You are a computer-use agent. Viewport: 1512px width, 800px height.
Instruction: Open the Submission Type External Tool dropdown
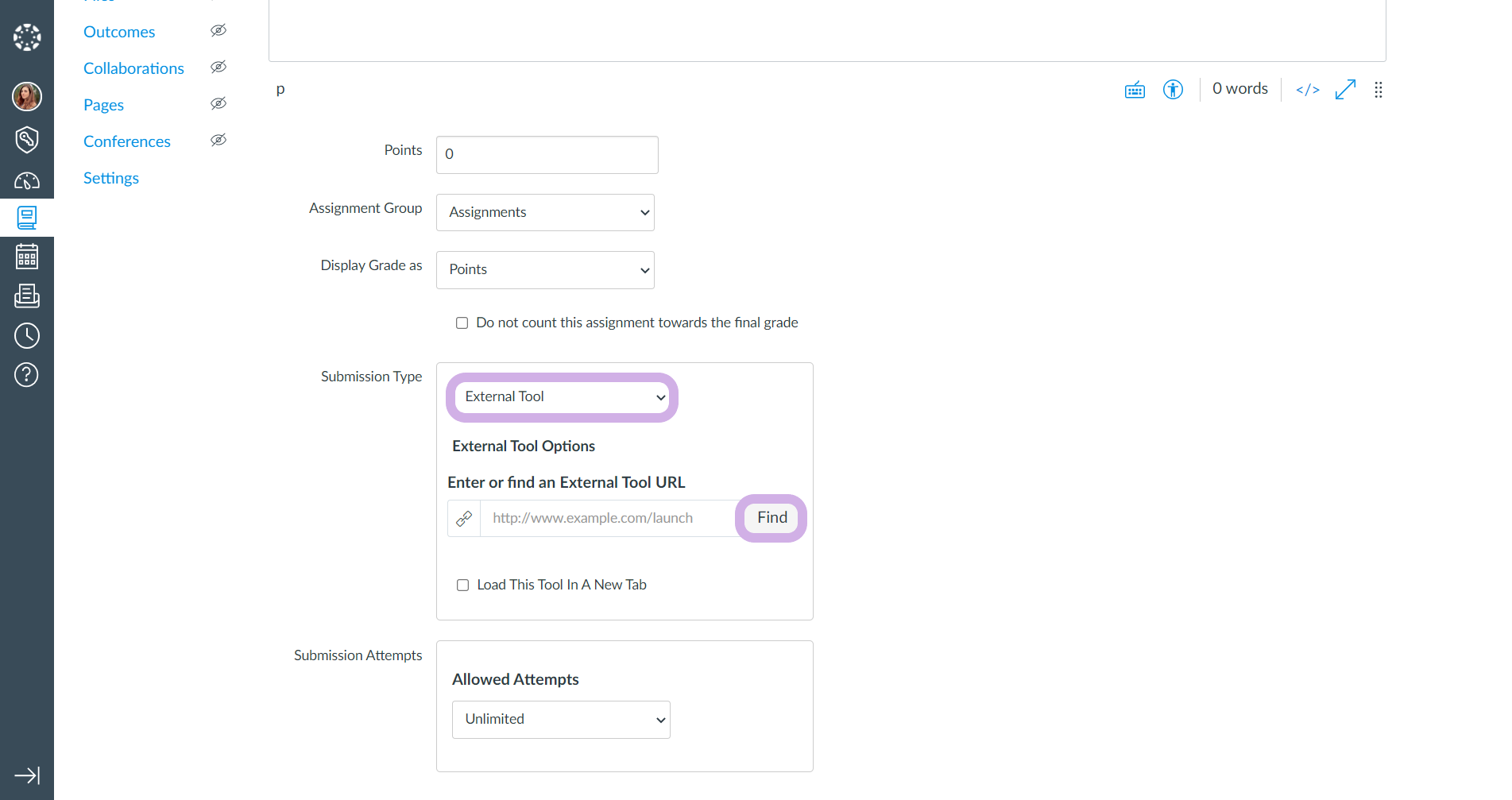pyautogui.click(x=562, y=397)
